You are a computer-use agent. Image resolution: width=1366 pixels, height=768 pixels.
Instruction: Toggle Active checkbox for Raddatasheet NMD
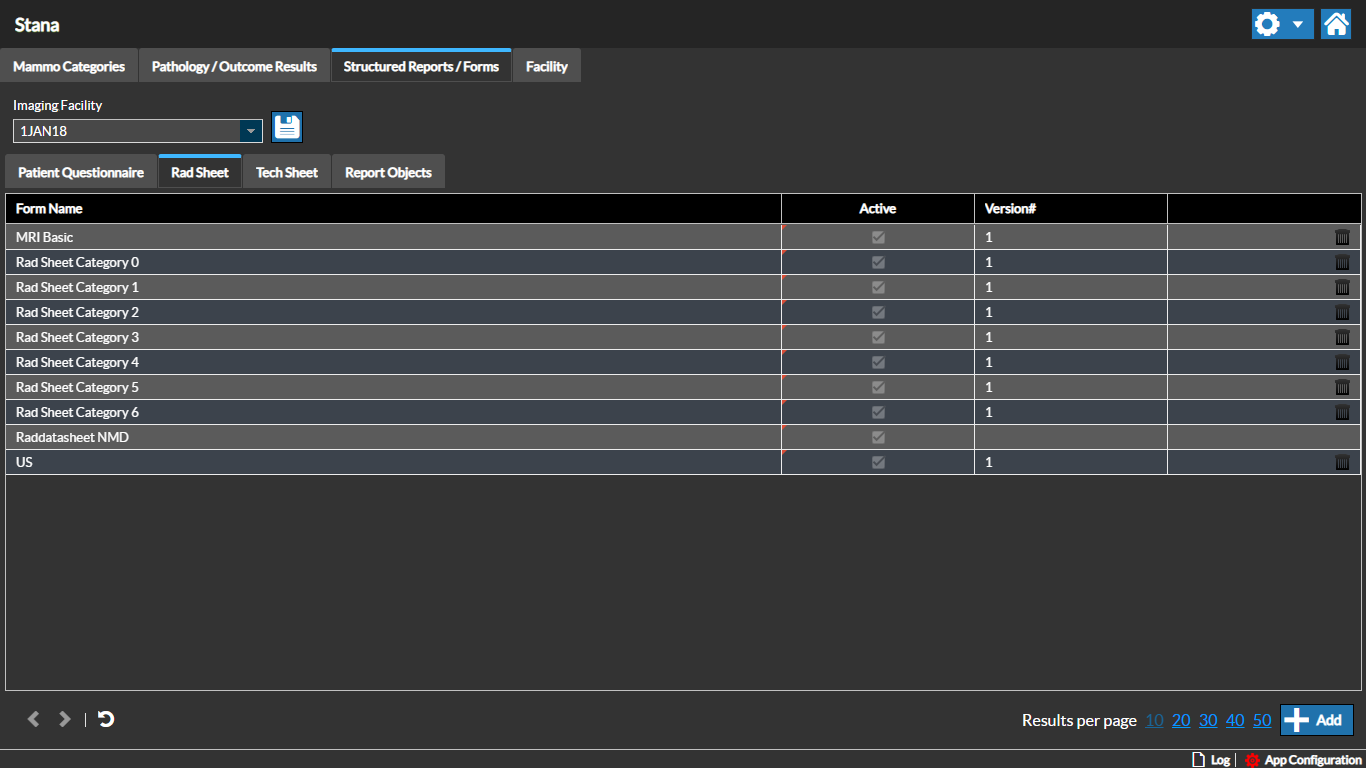click(x=878, y=437)
